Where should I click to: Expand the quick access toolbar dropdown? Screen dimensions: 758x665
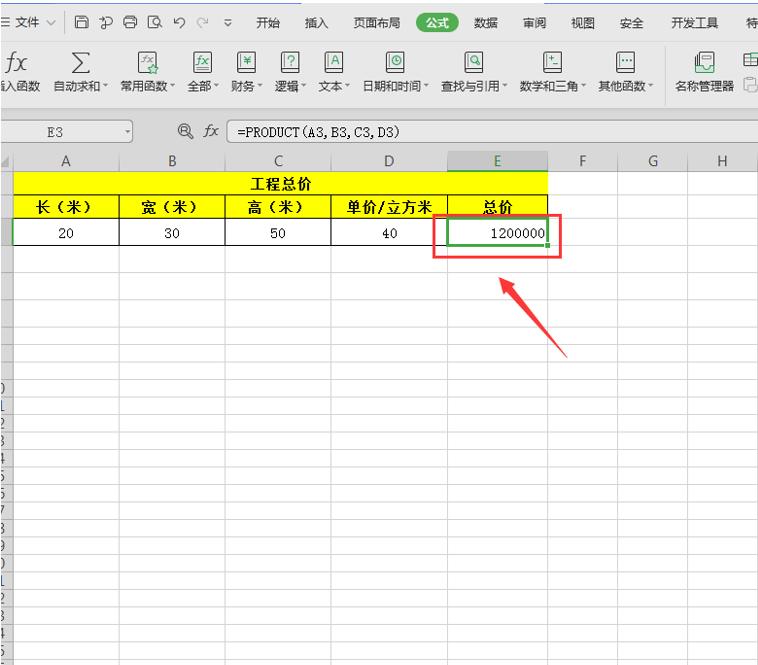click(228, 23)
